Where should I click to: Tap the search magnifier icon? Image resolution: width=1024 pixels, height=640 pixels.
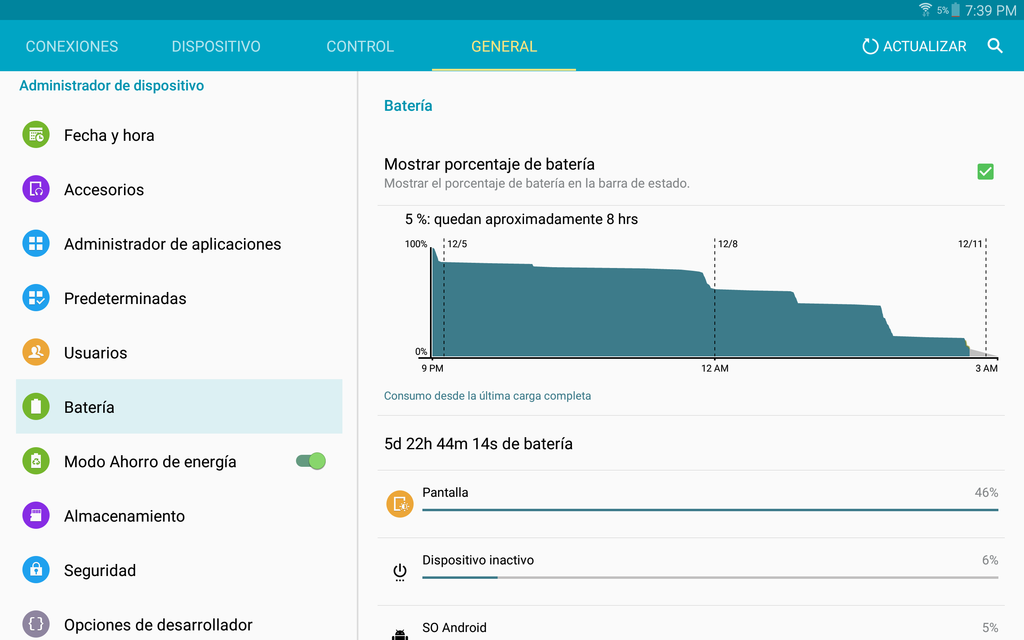995,46
